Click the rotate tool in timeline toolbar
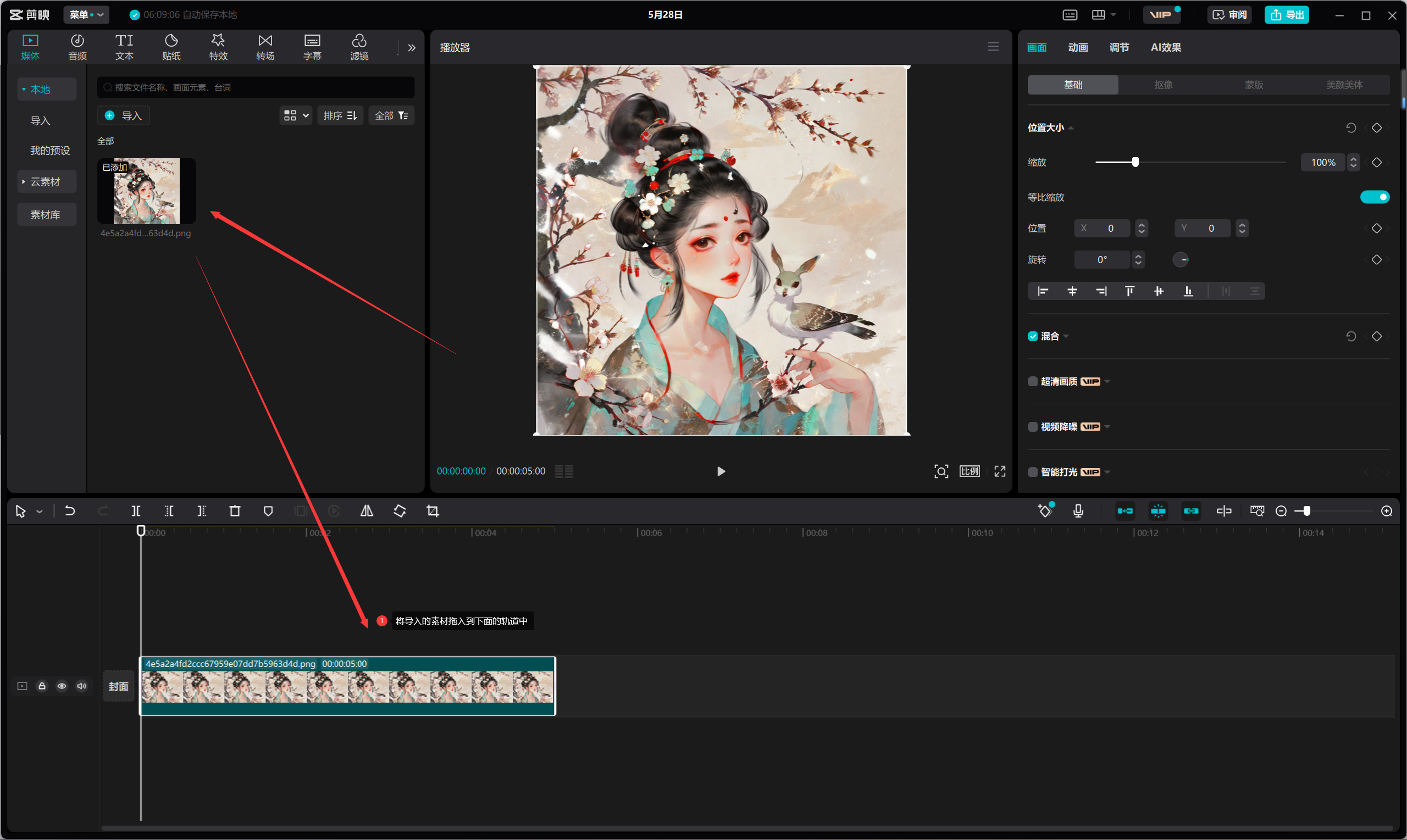The width and height of the screenshot is (1407, 840). pos(399,510)
